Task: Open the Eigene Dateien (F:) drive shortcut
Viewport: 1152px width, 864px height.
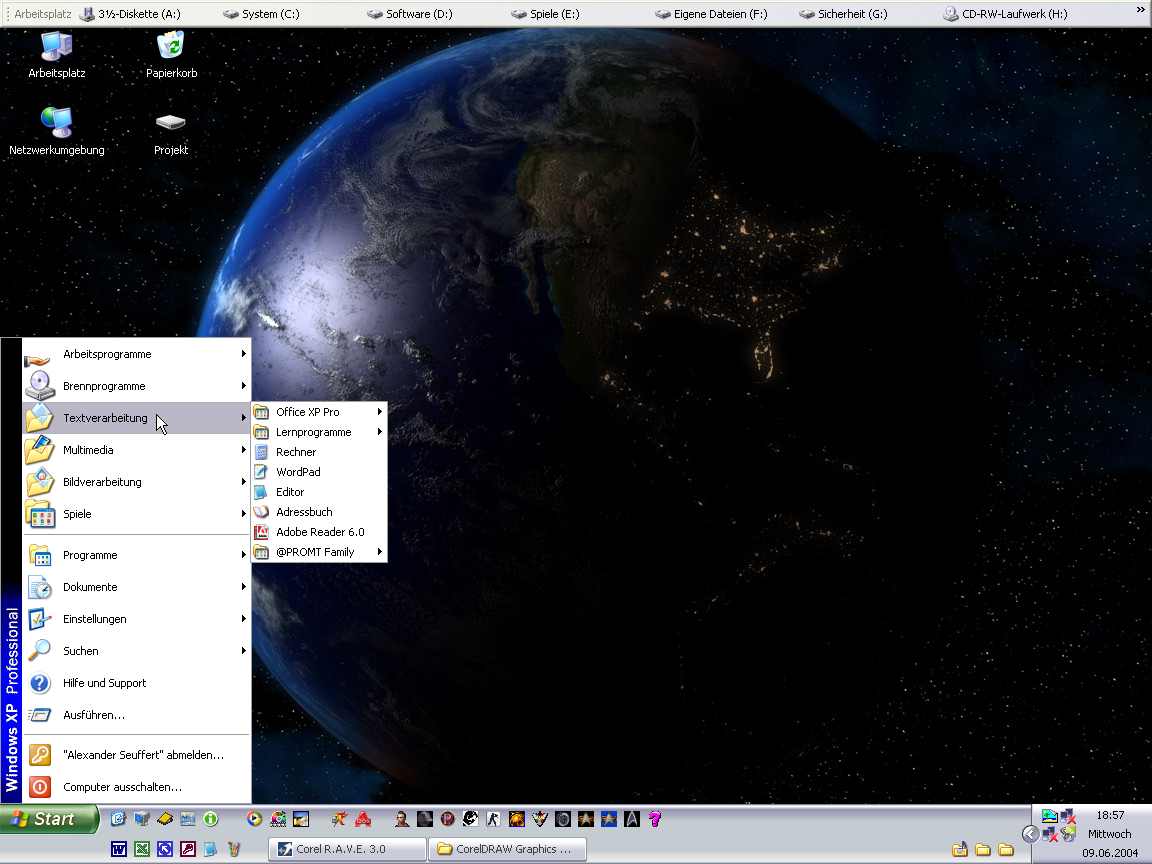Action: [x=711, y=14]
